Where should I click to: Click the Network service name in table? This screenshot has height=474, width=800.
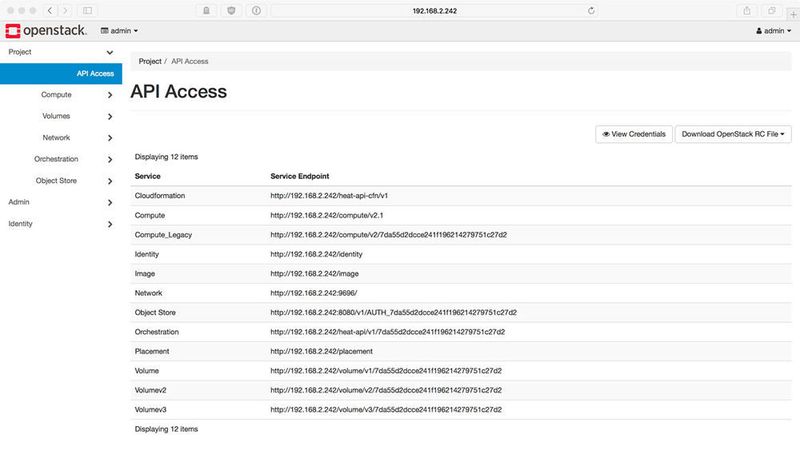point(148,293)
